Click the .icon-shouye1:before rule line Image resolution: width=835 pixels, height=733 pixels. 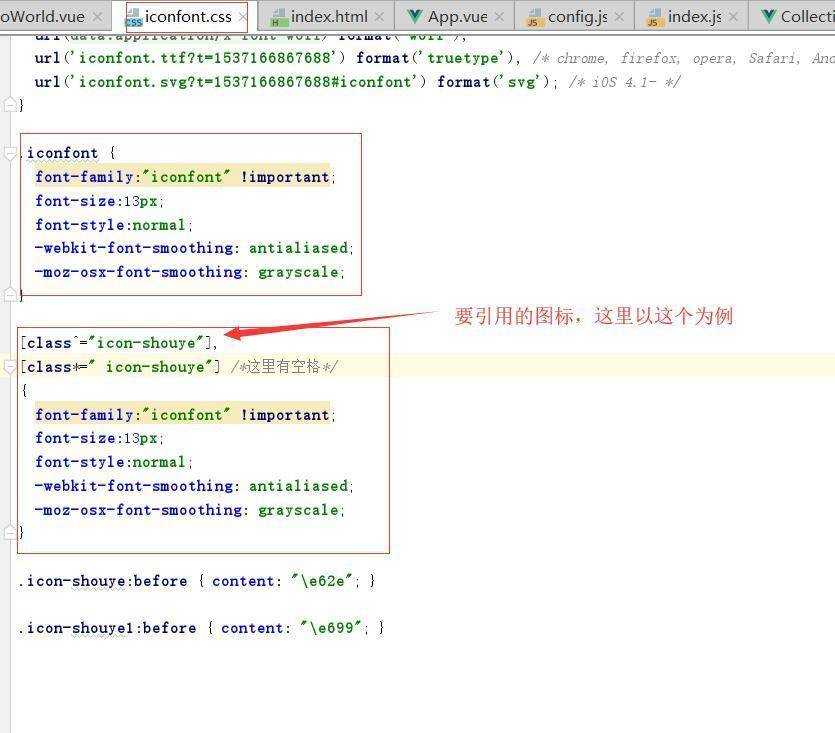200,628
